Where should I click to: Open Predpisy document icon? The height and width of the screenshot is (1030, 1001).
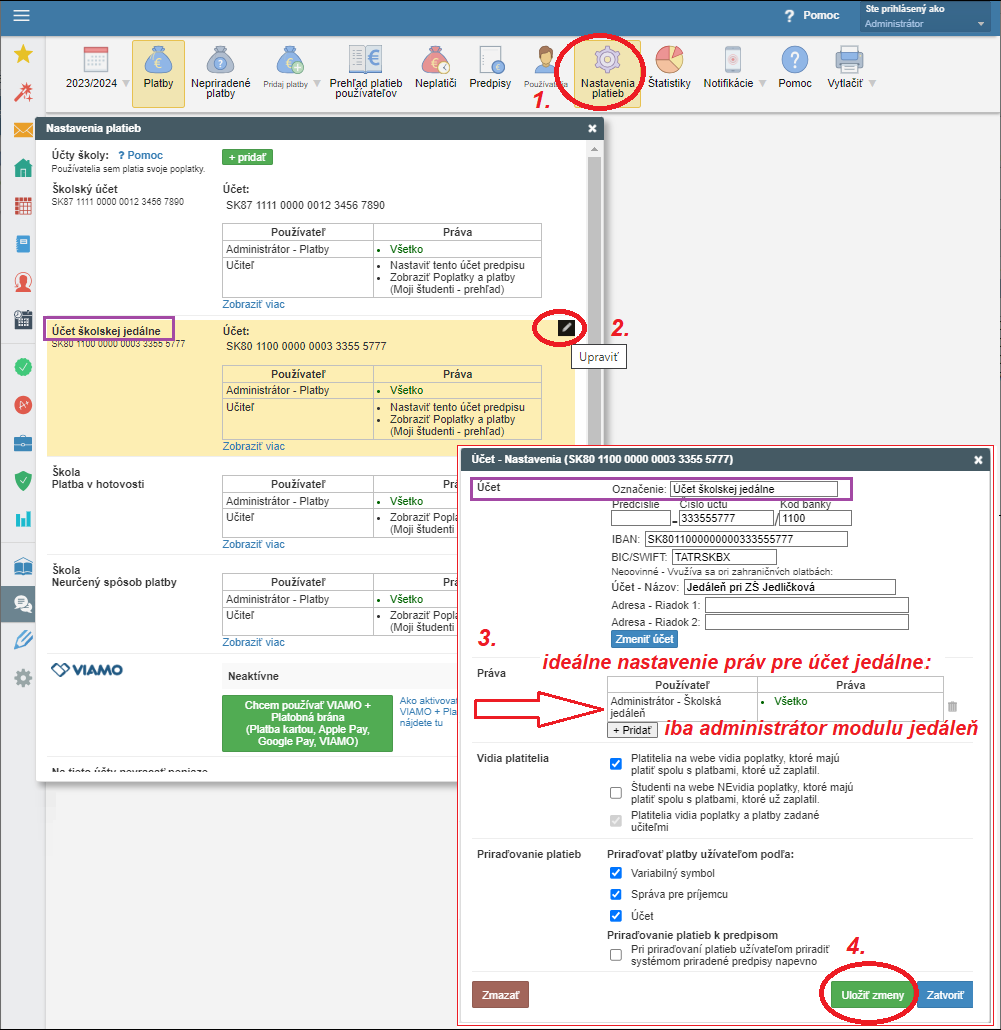490,62
